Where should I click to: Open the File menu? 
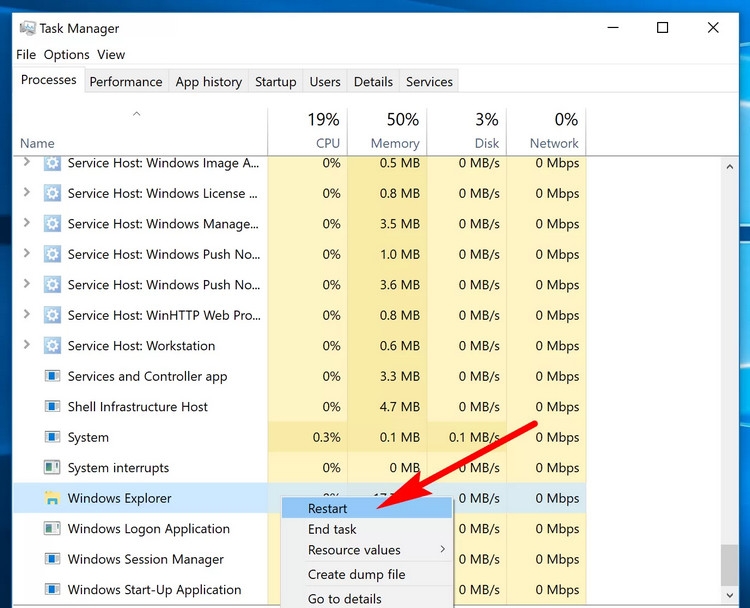pyautogui.click(x=26, y=55)
